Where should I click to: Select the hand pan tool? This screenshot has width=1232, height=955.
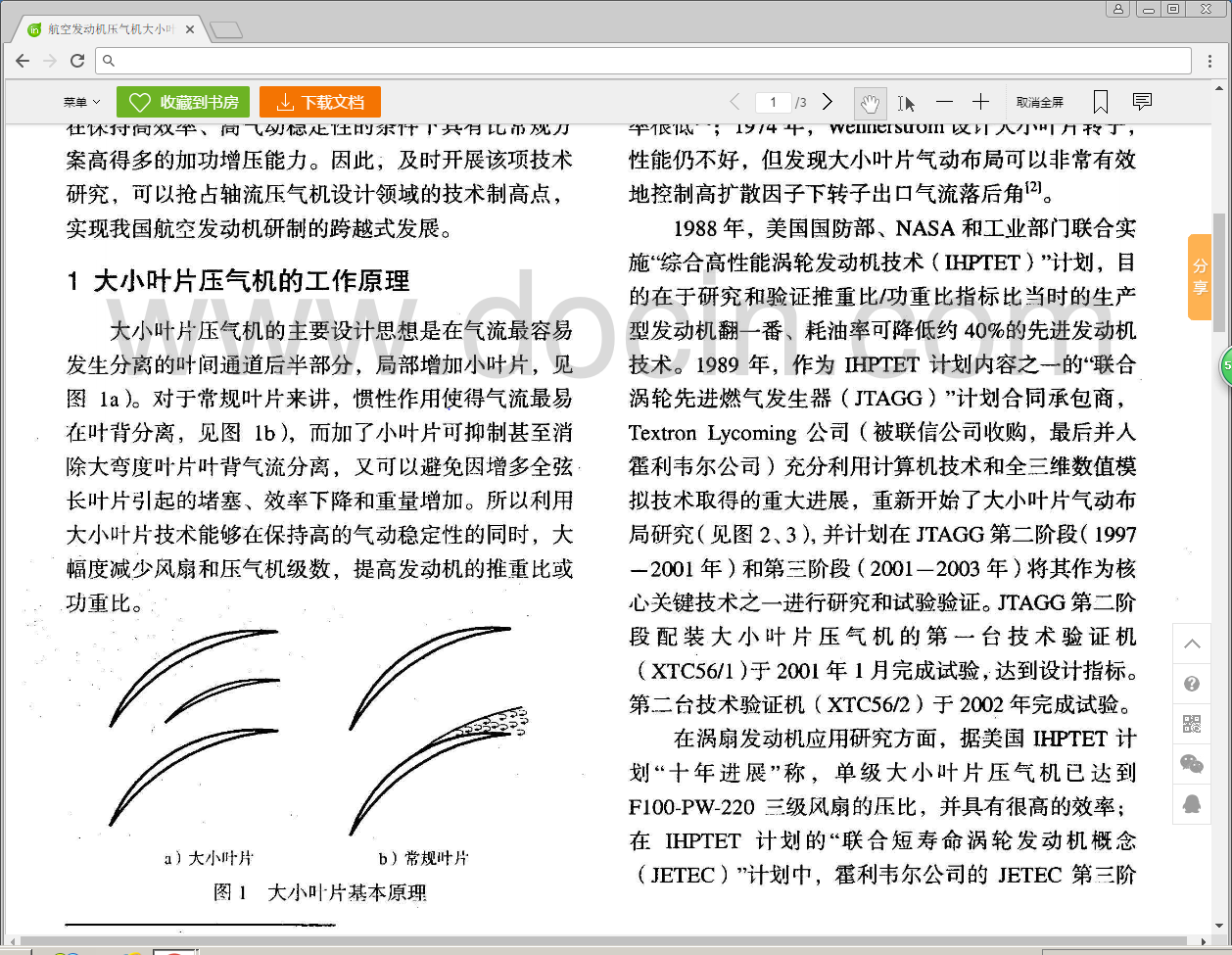(x=870, y=102)
